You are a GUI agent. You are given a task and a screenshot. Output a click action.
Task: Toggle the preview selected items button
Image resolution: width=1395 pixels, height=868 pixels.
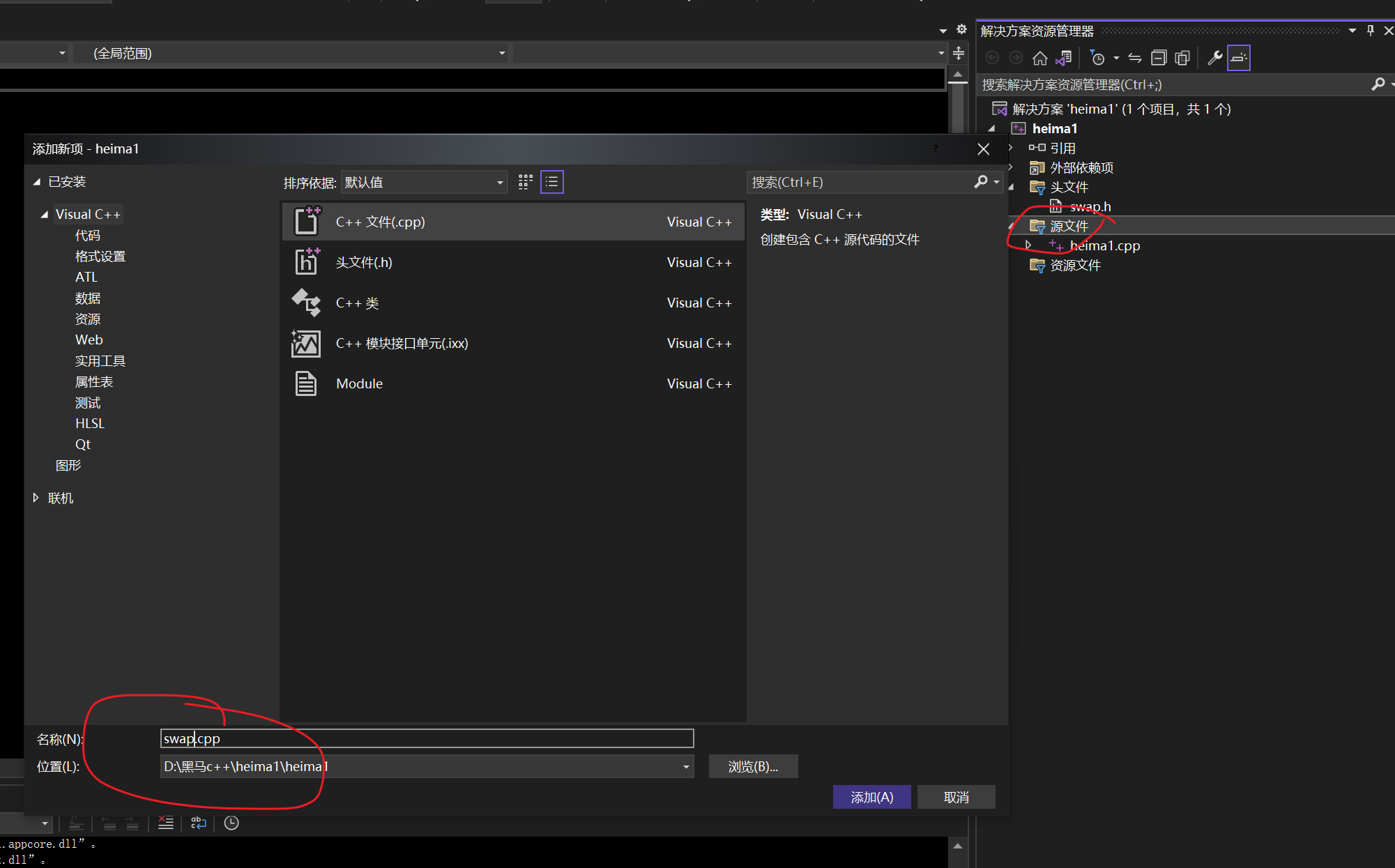[1239, 58]
